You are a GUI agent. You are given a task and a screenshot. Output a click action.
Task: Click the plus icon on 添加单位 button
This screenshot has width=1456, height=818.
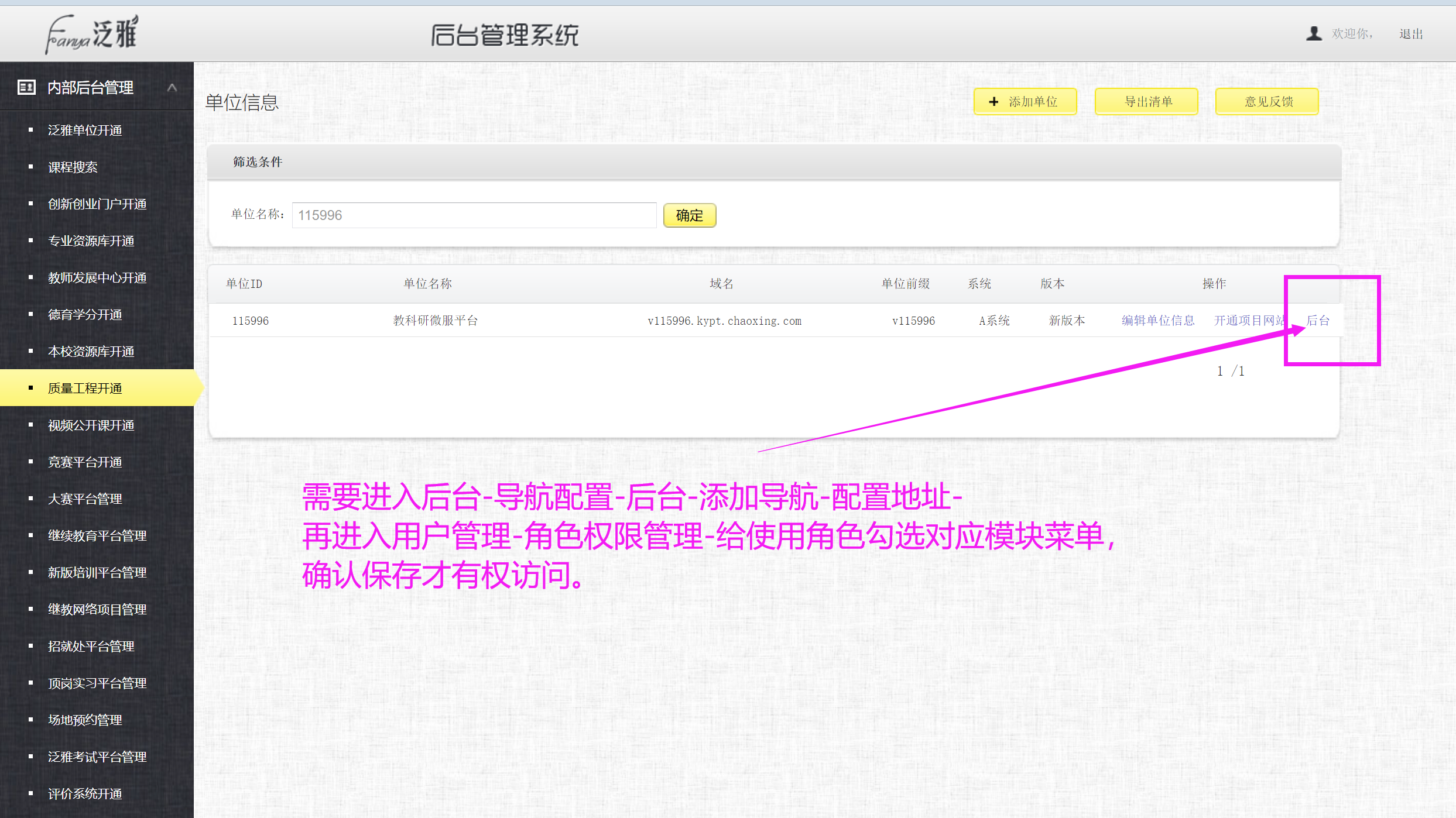pyautogui.click(x=993, y=101)
